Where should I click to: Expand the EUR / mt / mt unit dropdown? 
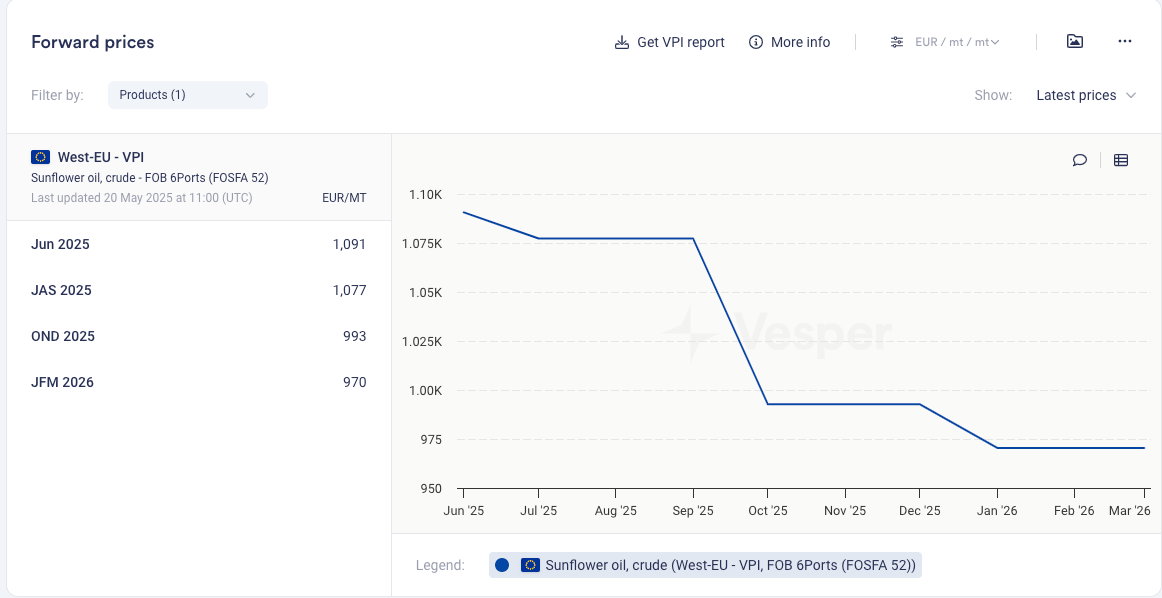pos(957,42)
